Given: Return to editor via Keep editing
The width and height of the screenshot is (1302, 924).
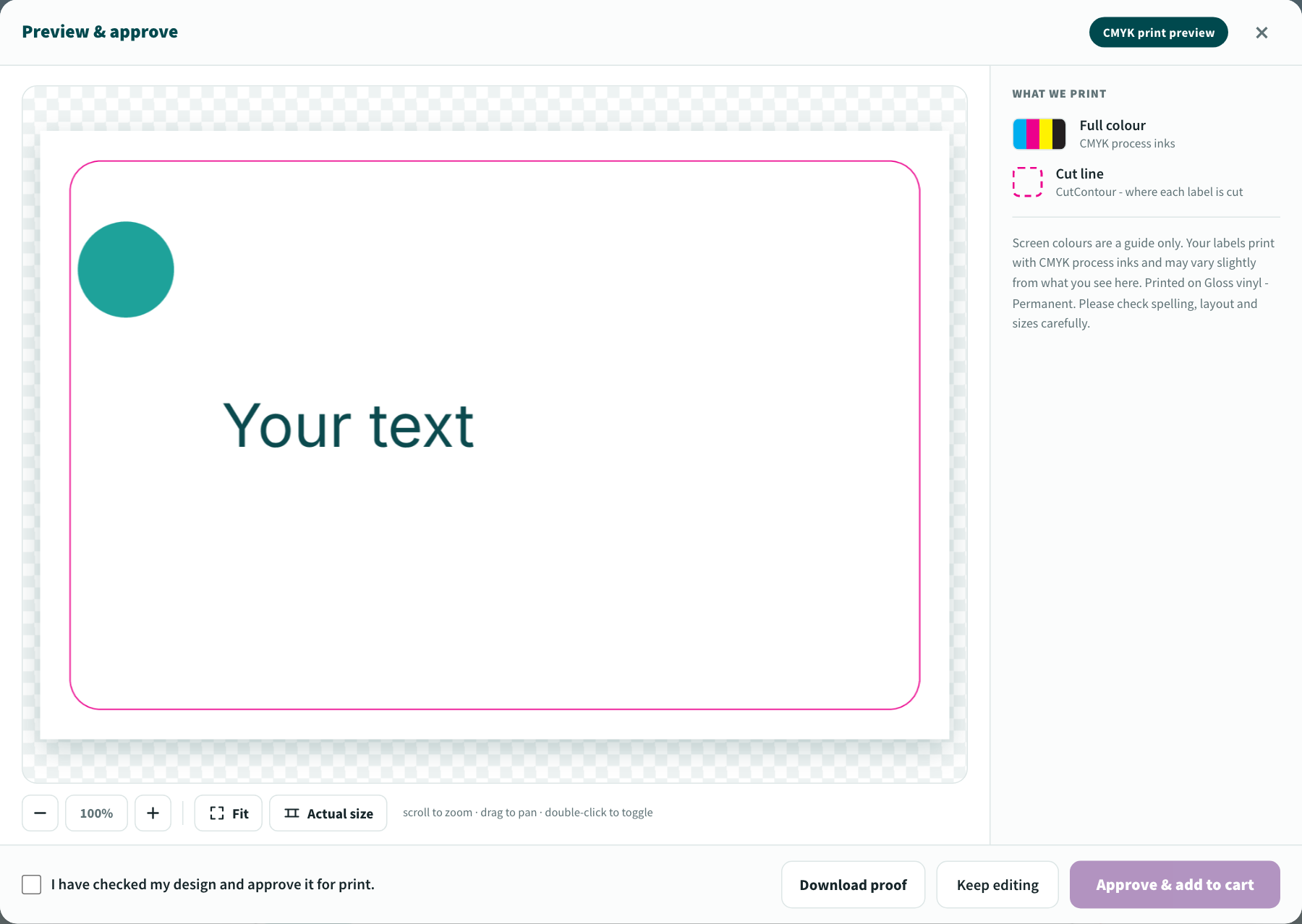Looking at the screenshot, I should click(x=997, y=884).
